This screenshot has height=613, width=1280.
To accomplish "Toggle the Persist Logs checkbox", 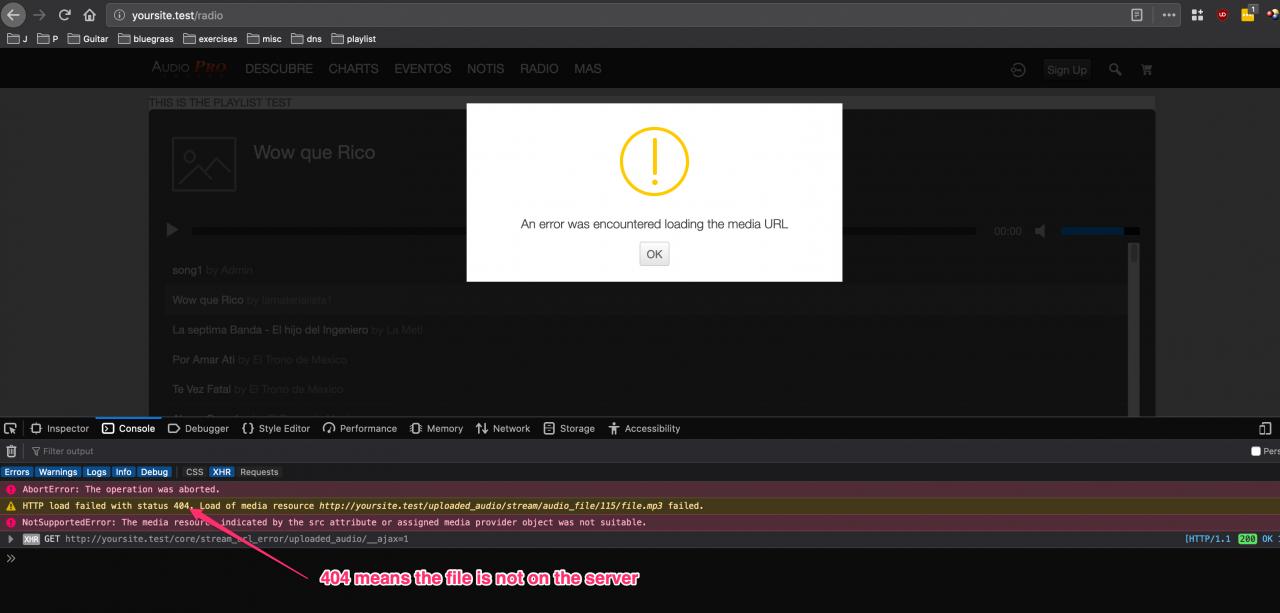I will (1256, 451).
